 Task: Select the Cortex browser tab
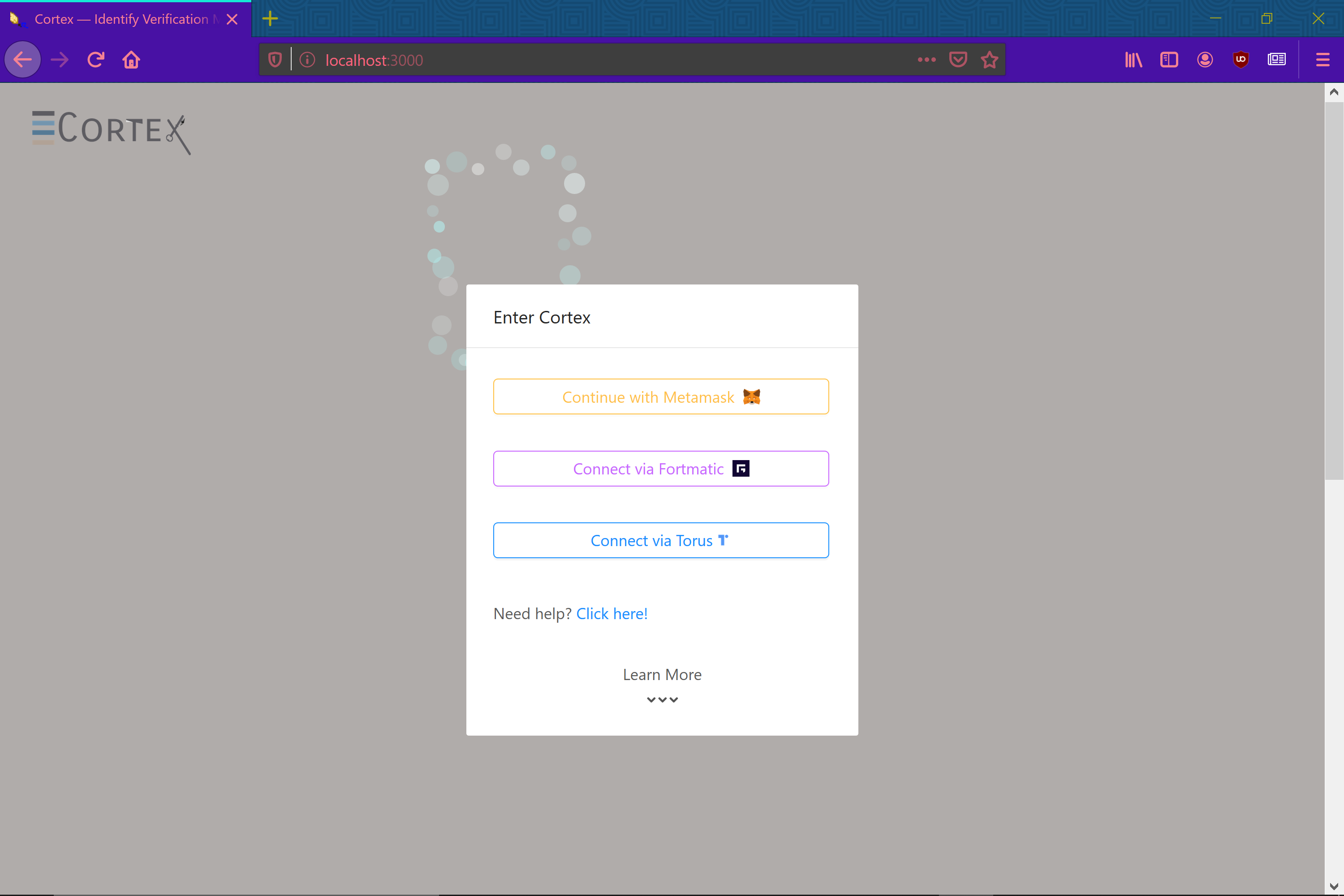click(120, 19)
